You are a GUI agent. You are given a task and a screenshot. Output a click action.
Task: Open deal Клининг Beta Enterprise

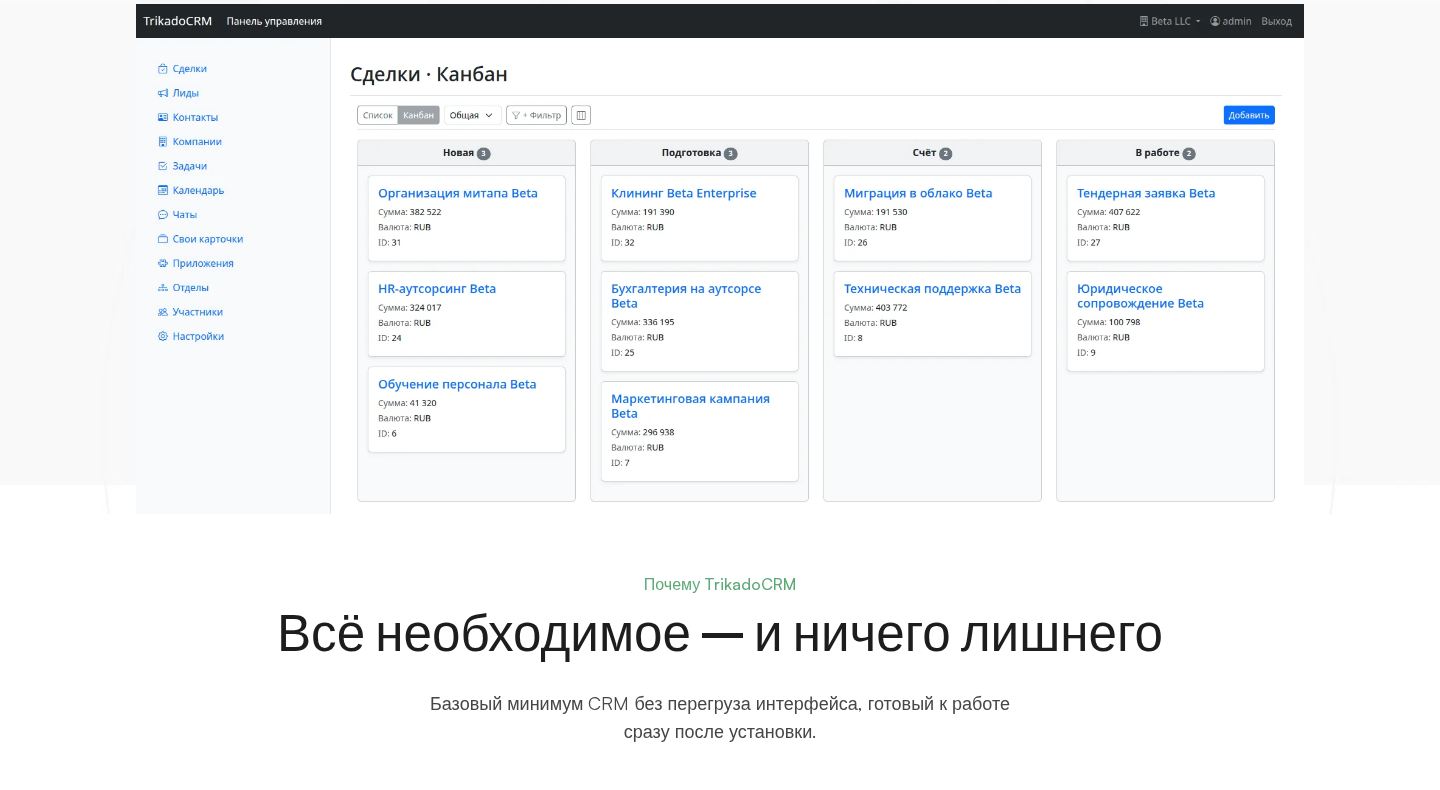point(684,193)
